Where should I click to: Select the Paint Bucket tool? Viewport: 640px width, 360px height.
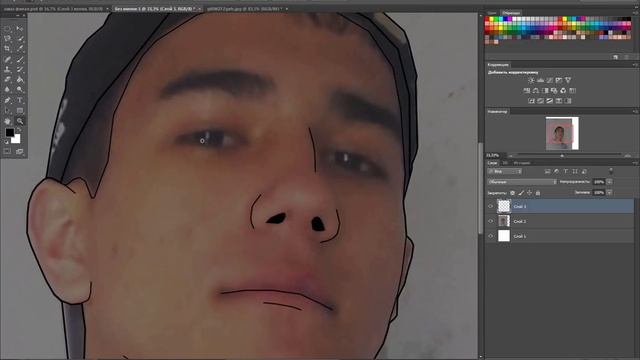20,79
